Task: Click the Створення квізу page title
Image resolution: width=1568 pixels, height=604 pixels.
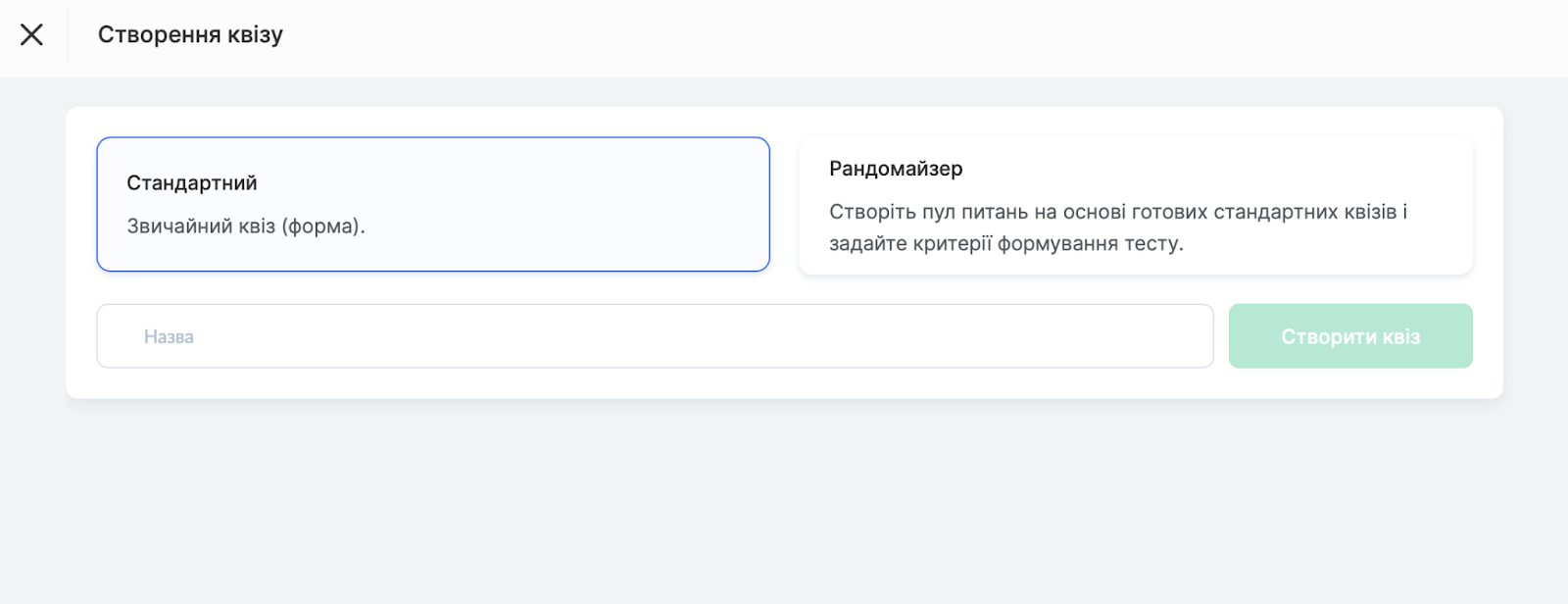Action: click(190, 35)
